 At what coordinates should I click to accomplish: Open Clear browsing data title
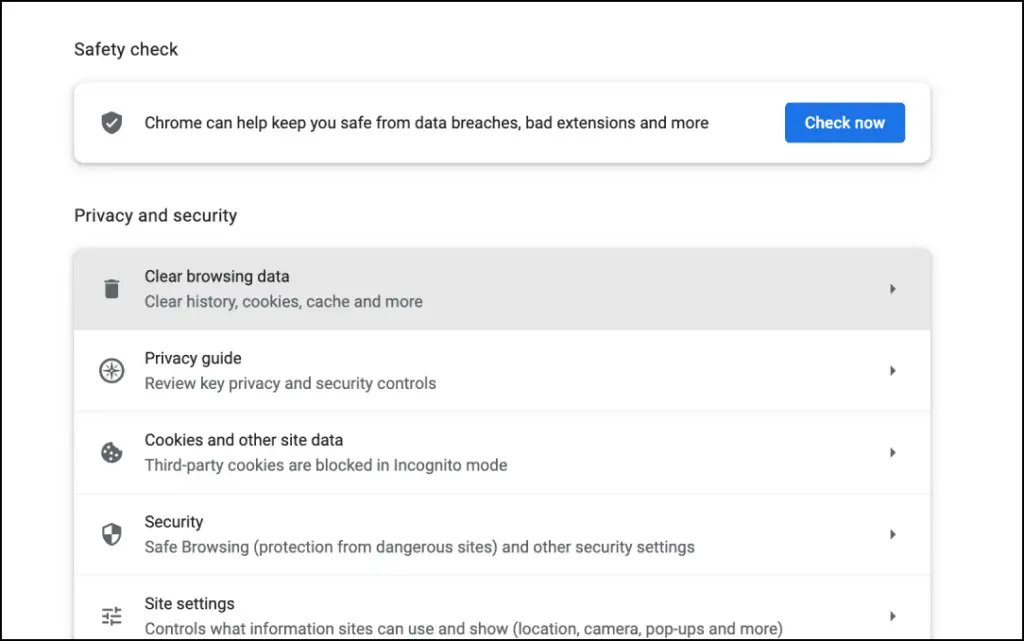(x=217, y=276)
